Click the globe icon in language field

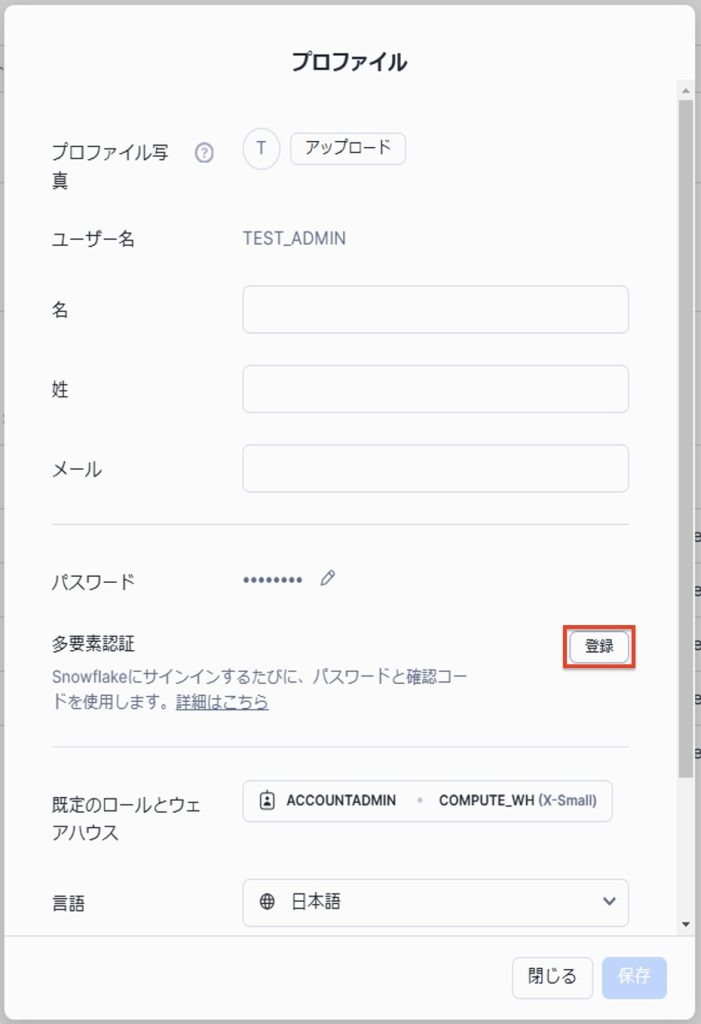tap(267, 902)
